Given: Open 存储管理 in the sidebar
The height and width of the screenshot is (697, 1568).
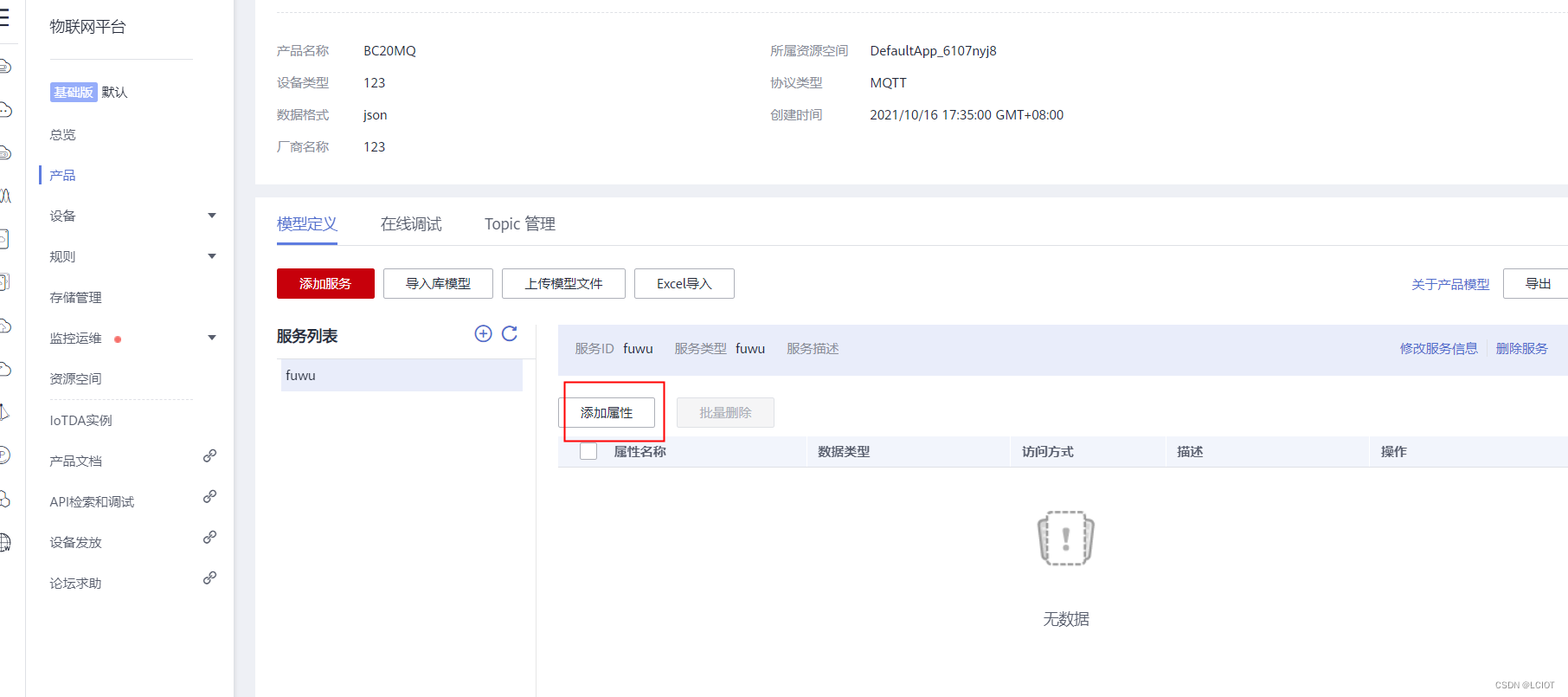Looking at the screenshot, I should coord(75,298).
